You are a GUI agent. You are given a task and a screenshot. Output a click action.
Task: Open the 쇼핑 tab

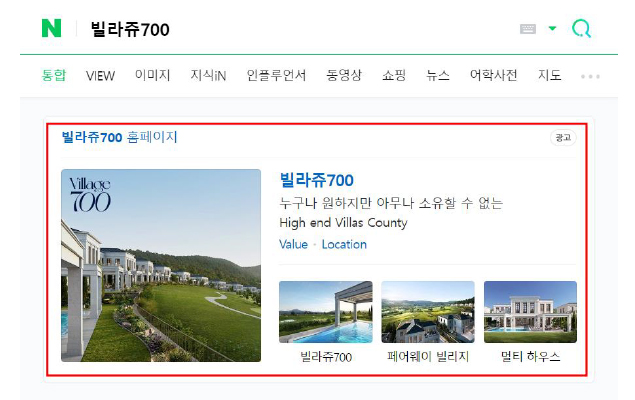(394, 75)
